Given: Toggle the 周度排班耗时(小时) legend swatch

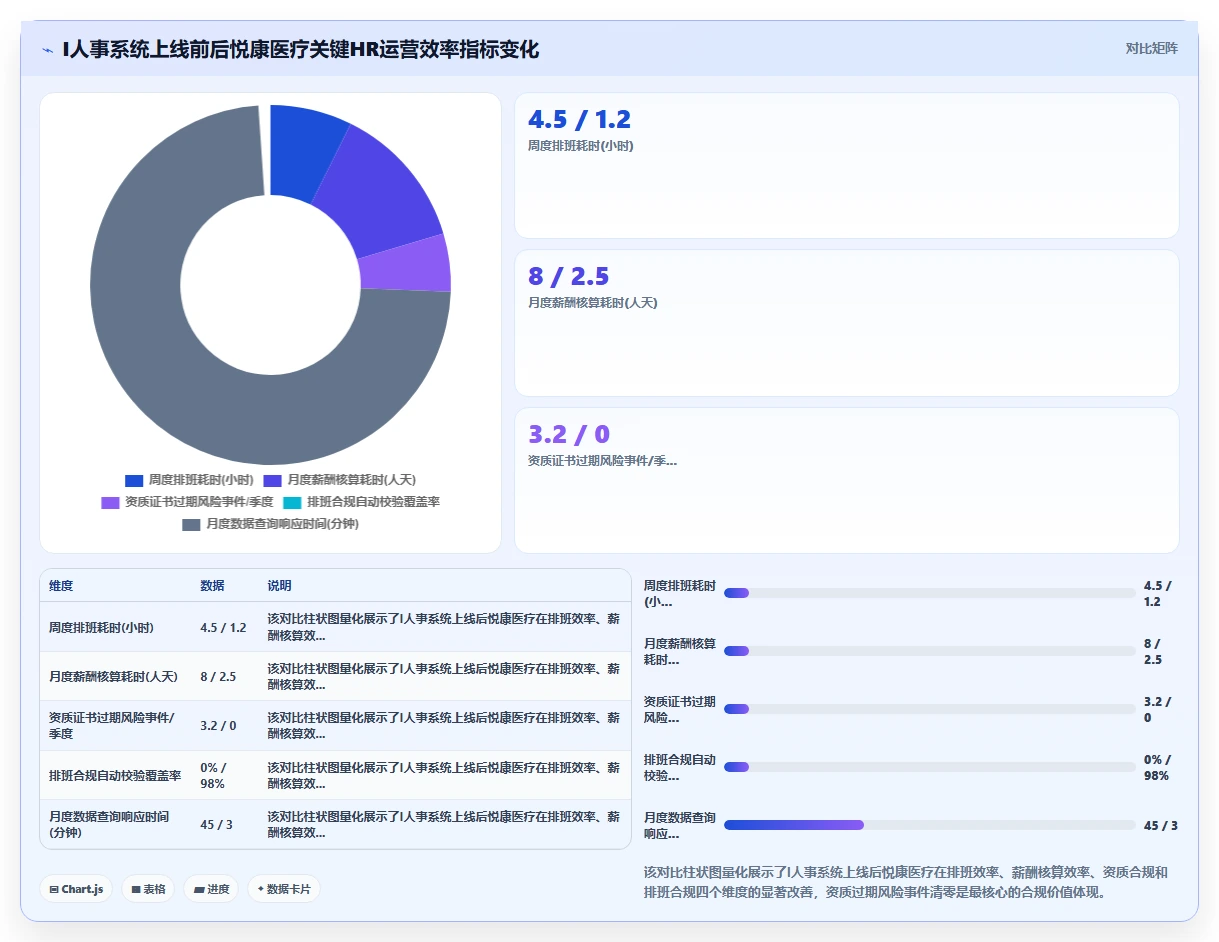Looking at the screenshot, I should point(134,480).
